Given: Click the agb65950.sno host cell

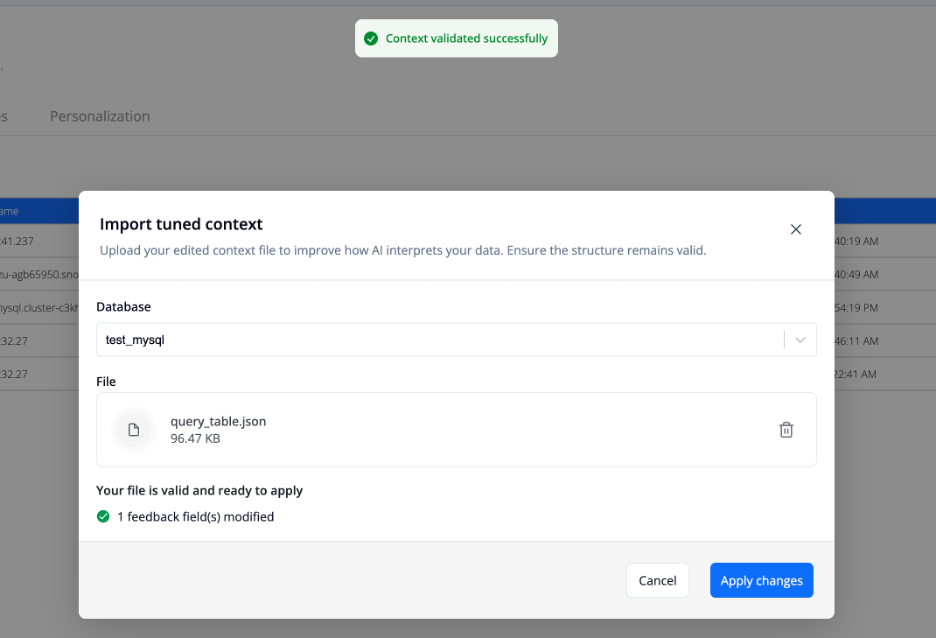Looking at the screenshot, I should (39, 275).
